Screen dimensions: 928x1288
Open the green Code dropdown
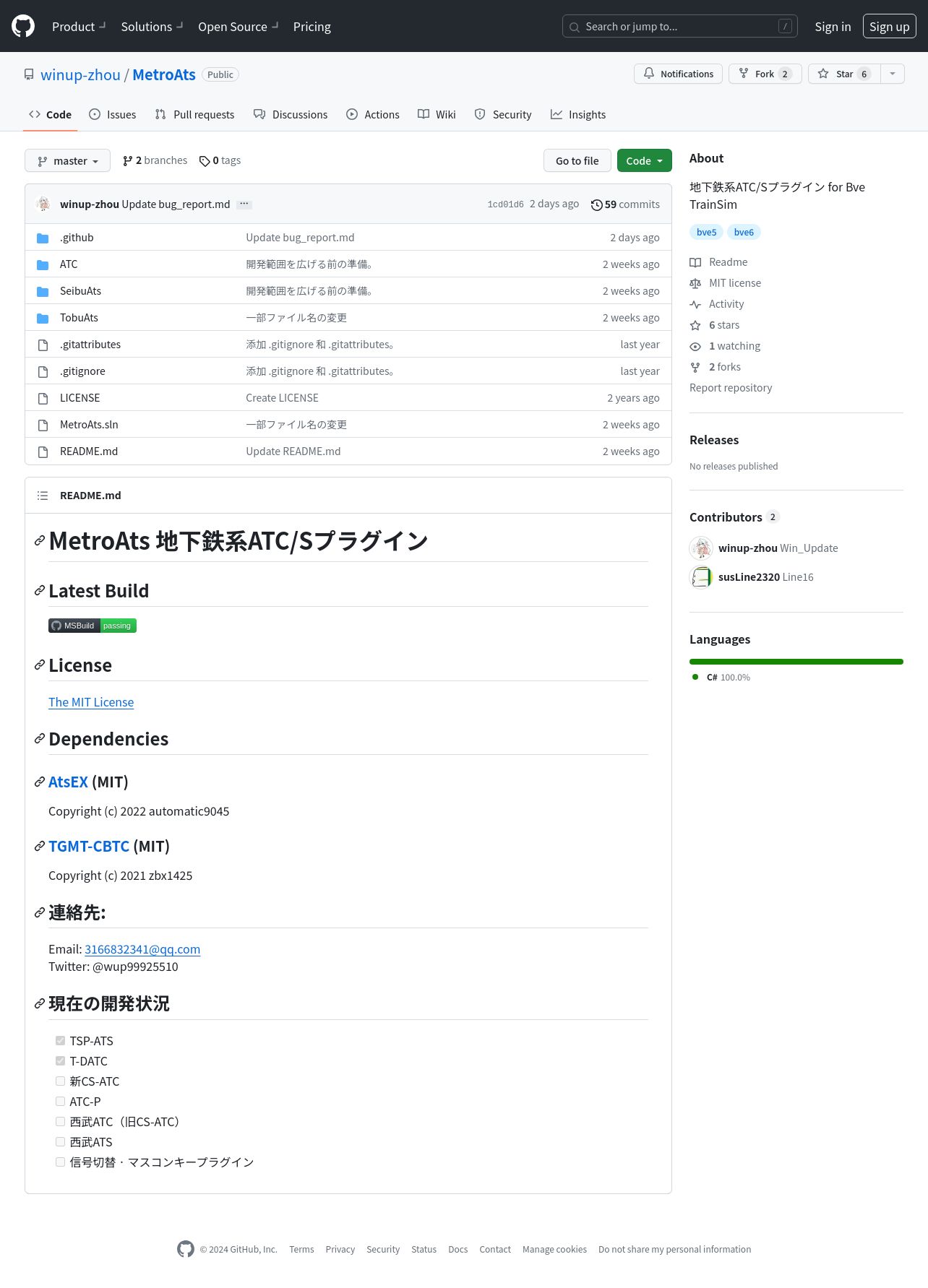pyautogui.click(x=645, y=160)
